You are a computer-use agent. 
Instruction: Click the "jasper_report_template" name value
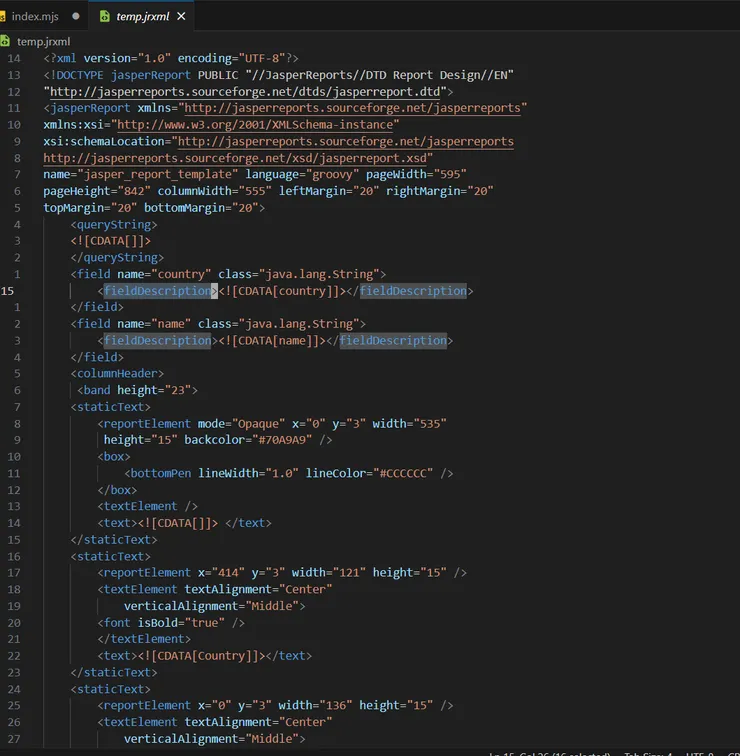[158, 175]
